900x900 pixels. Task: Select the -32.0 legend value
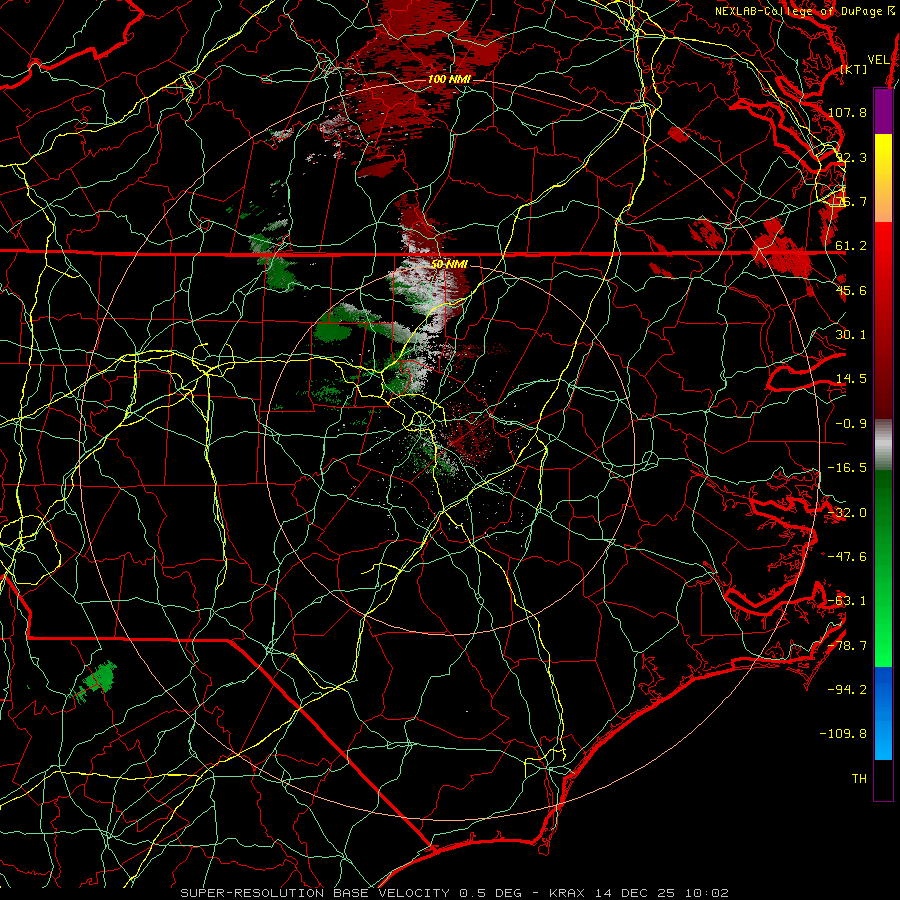[847, 513]
